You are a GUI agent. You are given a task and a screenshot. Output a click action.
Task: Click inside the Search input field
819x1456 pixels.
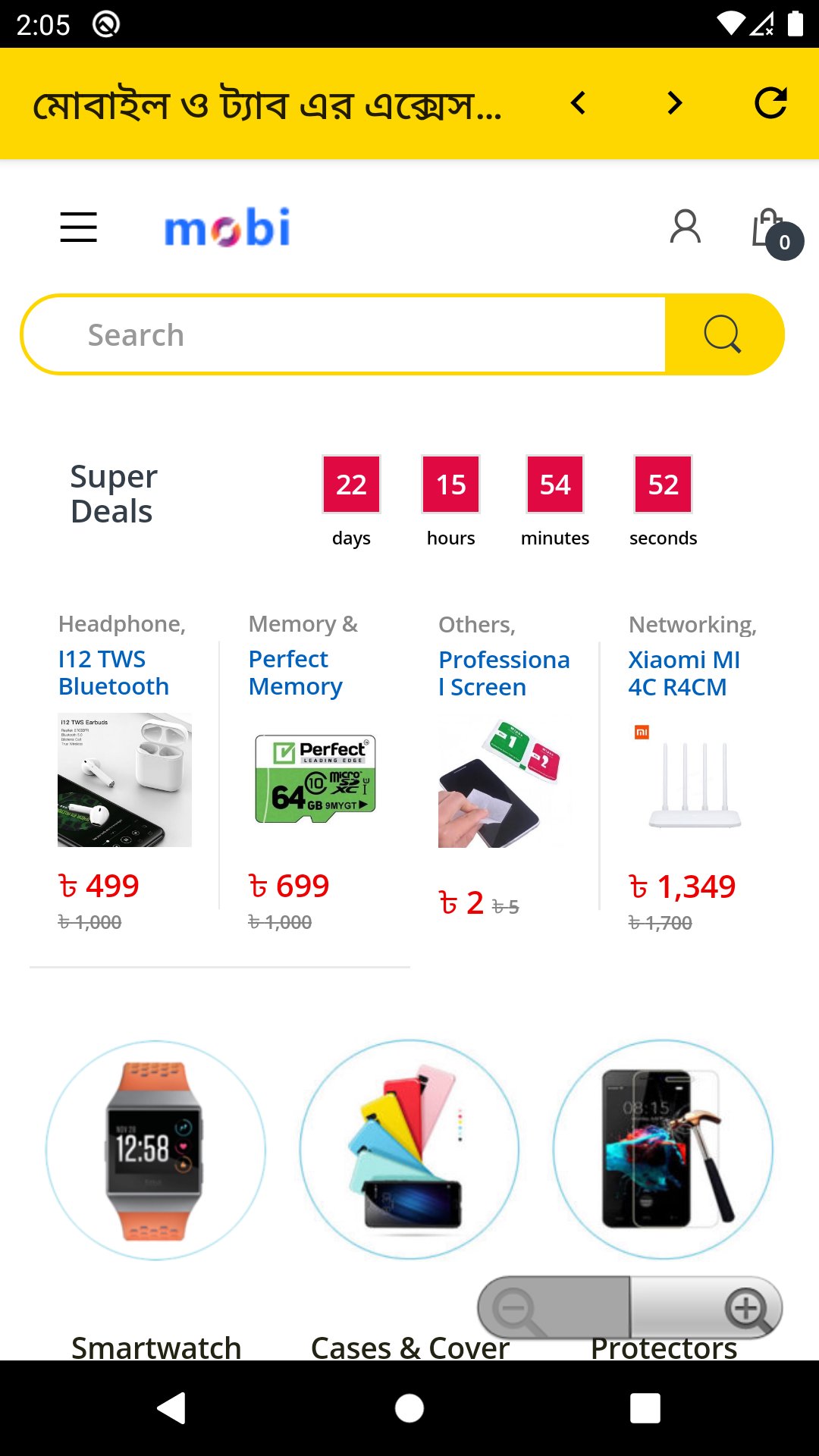coord(341,334)
